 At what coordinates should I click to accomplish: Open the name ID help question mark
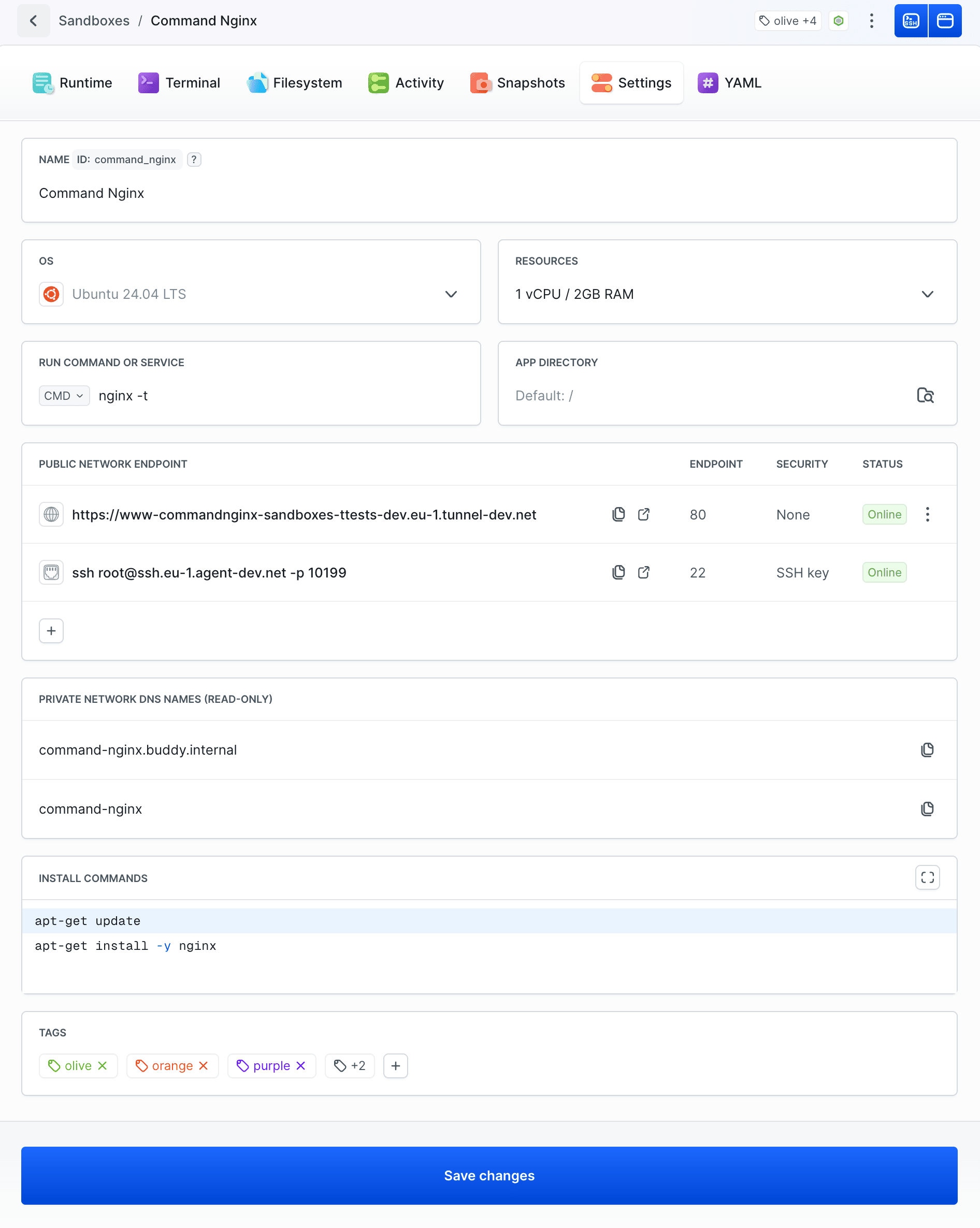tap(194, 160)
